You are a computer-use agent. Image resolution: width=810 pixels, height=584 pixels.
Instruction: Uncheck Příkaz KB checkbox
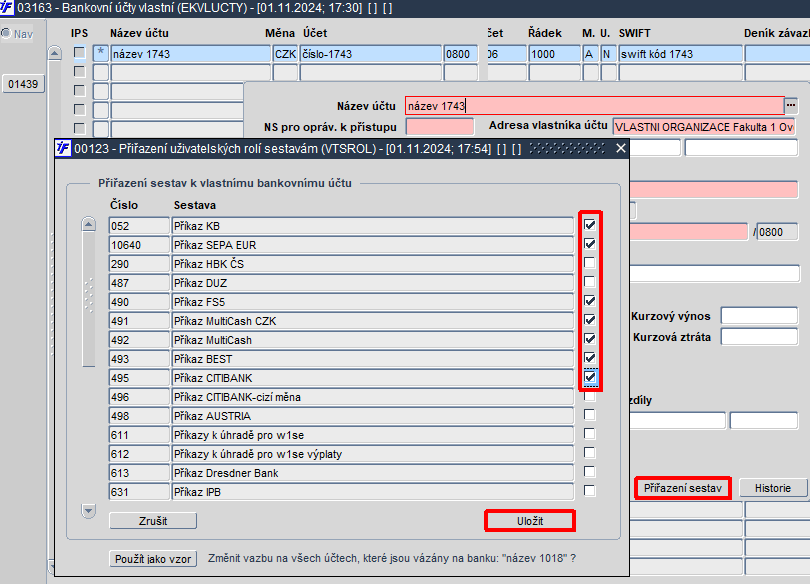[589, 225]
